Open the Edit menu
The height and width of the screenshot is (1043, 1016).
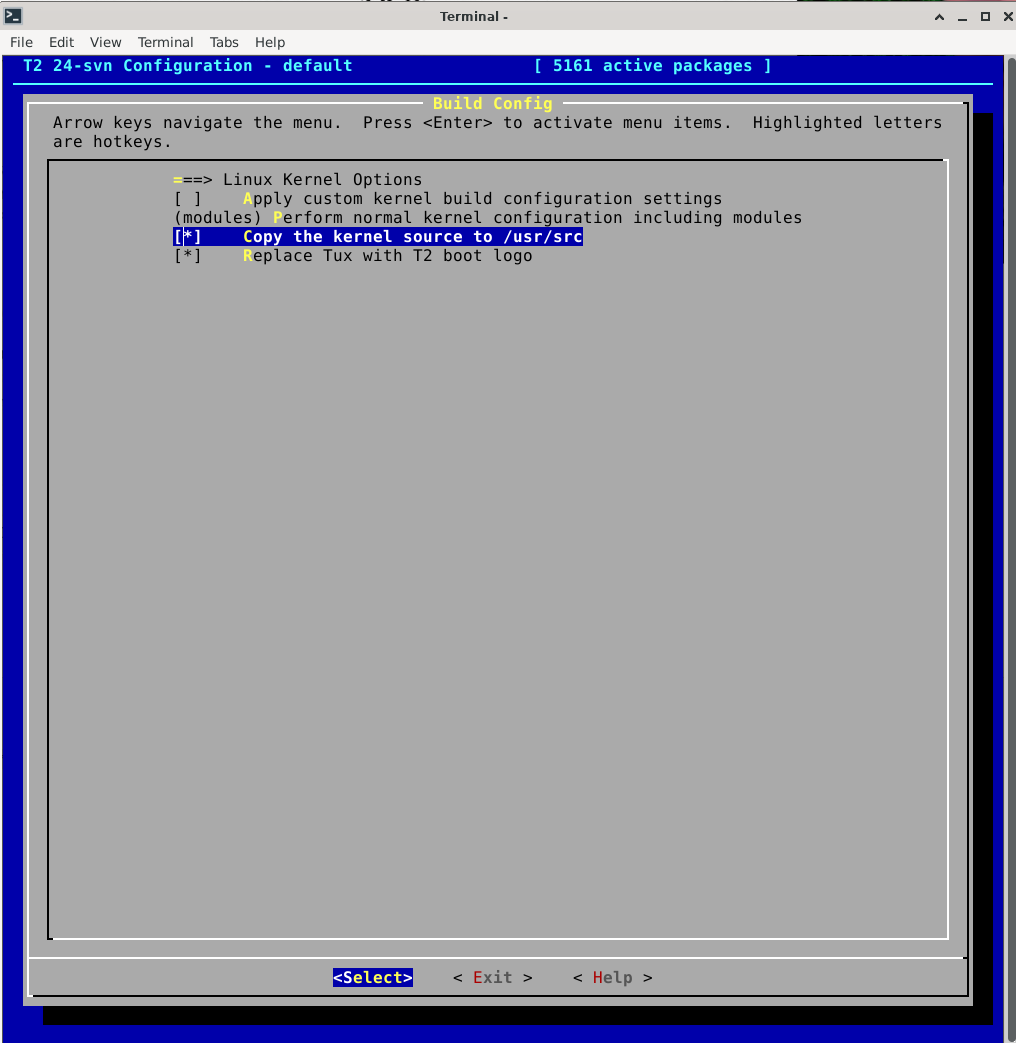click(x=62, y=42)
